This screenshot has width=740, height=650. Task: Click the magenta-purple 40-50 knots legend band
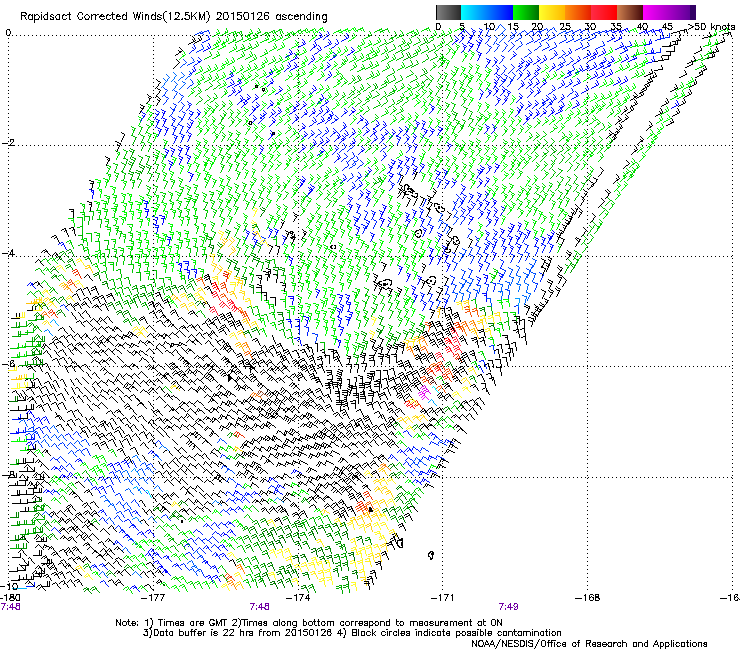pyautogui.click(x=669, y=12)
